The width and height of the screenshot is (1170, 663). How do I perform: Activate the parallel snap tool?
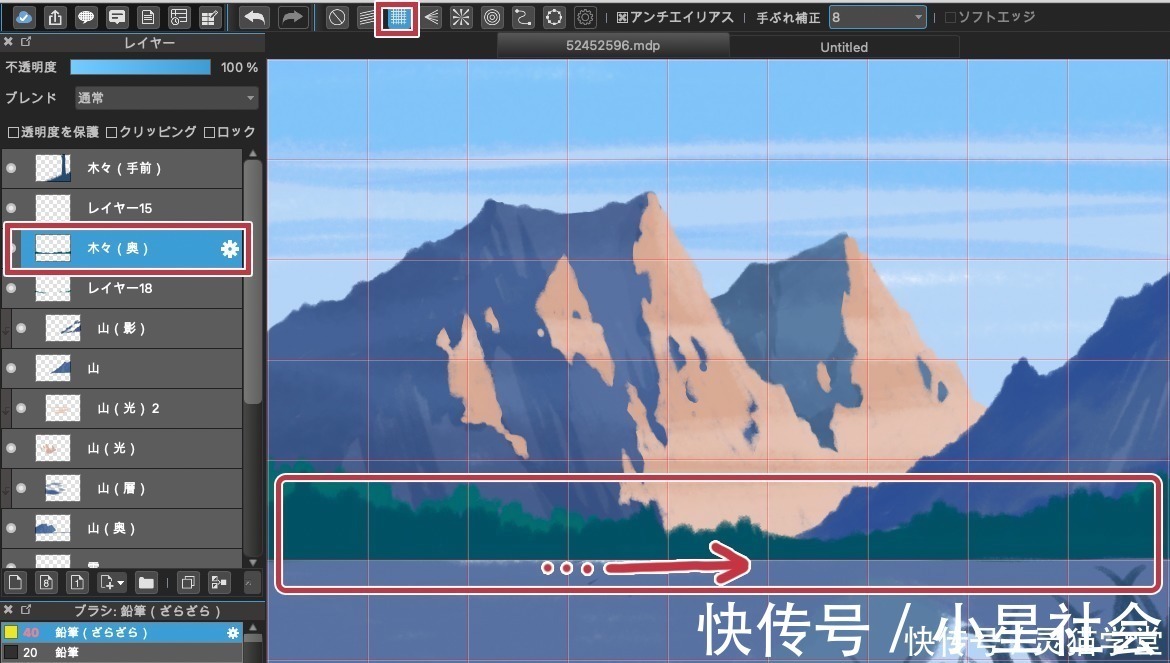click(x=368, y=17)
